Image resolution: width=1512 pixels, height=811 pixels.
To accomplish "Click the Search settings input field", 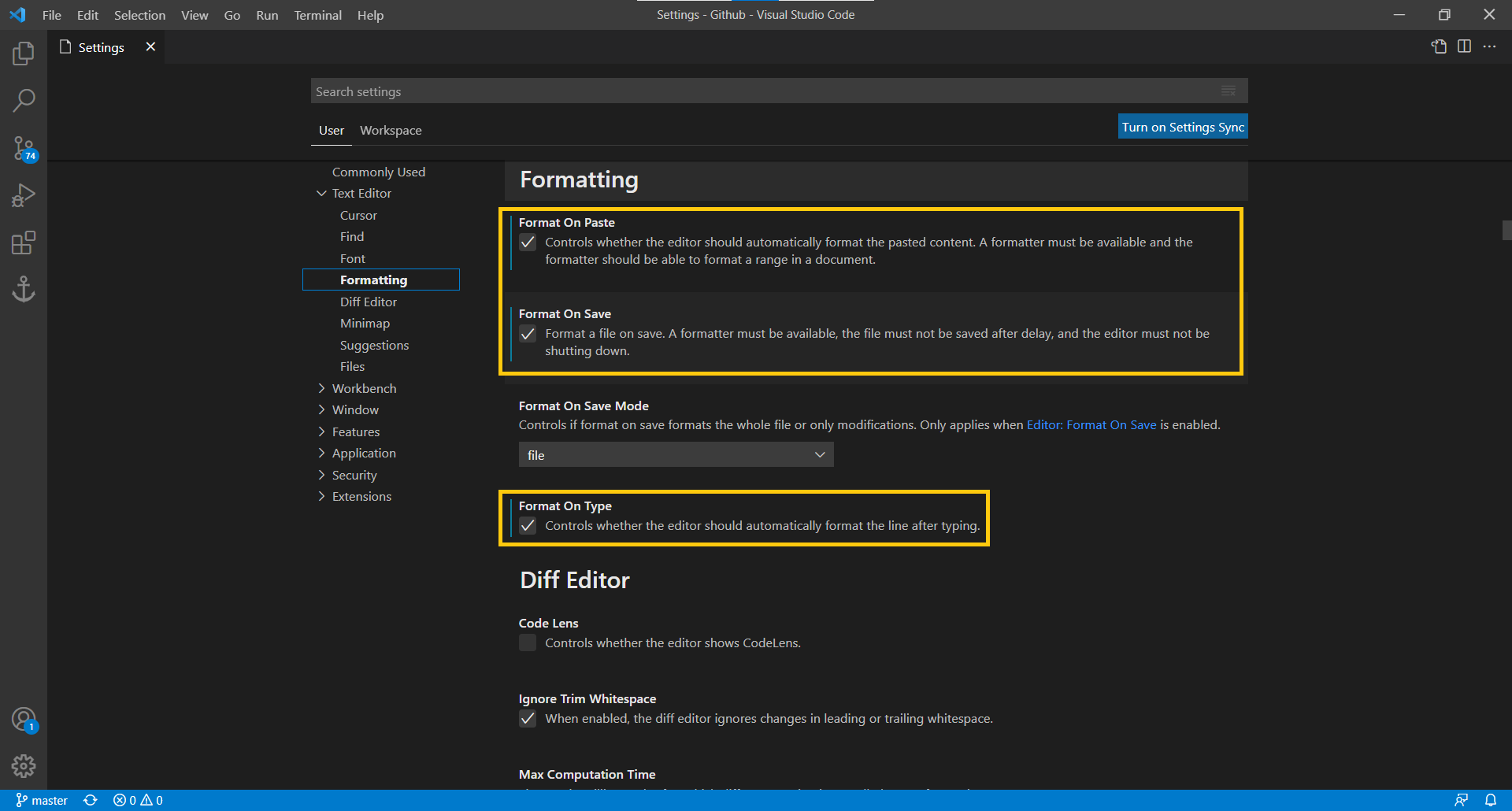I will click(x=779, y=91).
